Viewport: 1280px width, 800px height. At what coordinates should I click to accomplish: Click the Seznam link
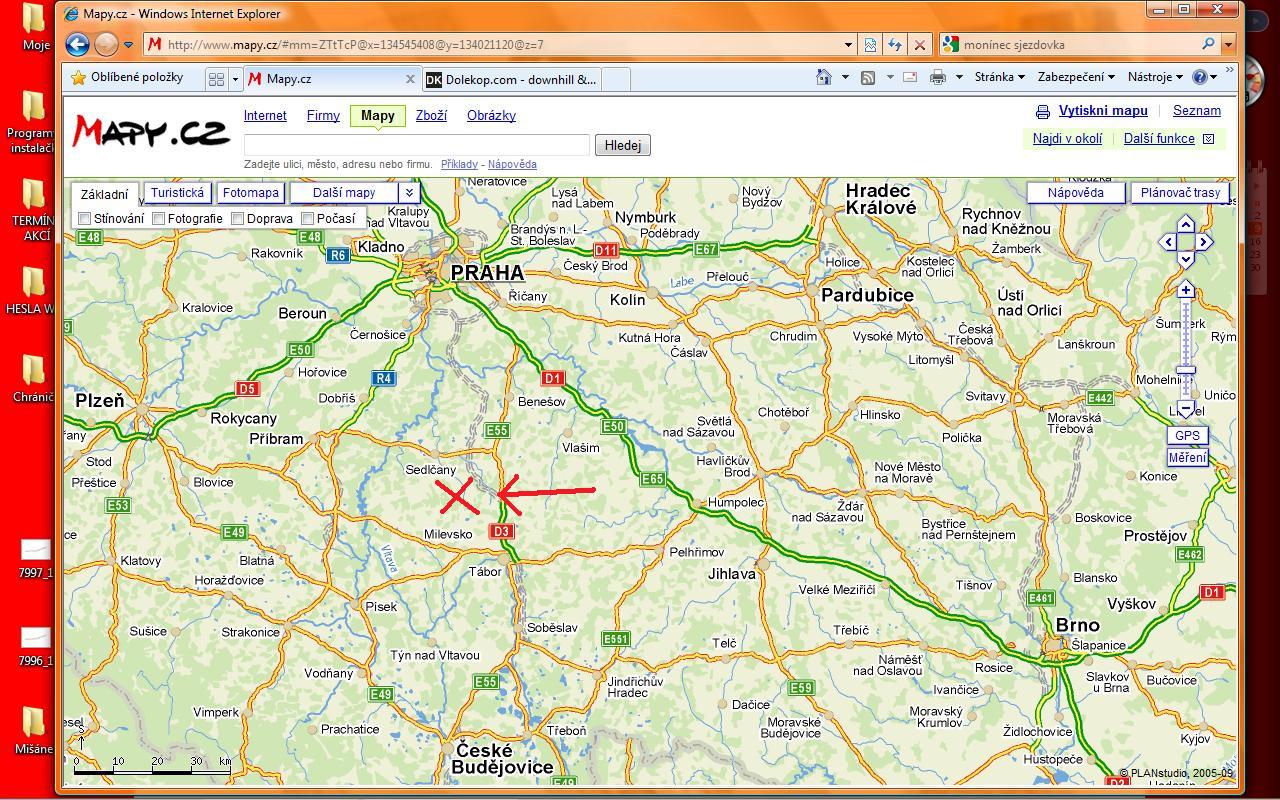1197,111
